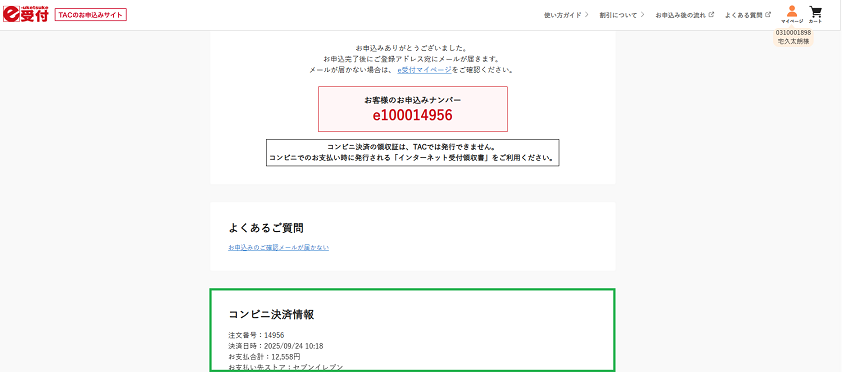842x372 pixels.
Task: Open お申込み後の流れ link
Action: (685, 15)
